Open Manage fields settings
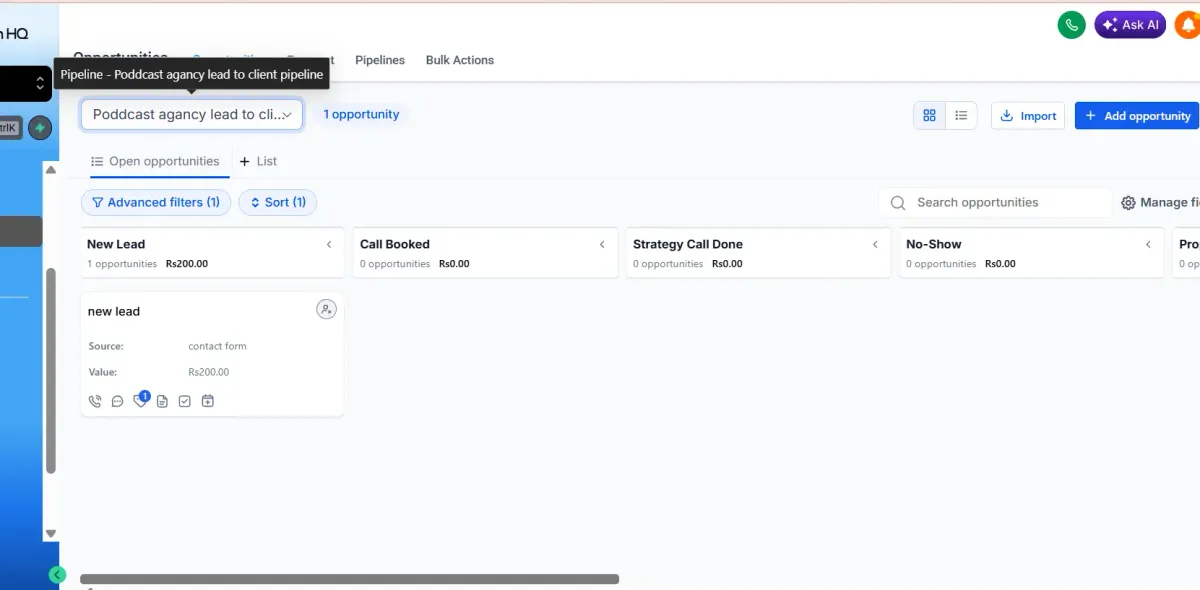1200x590 pixels. 1160,202
